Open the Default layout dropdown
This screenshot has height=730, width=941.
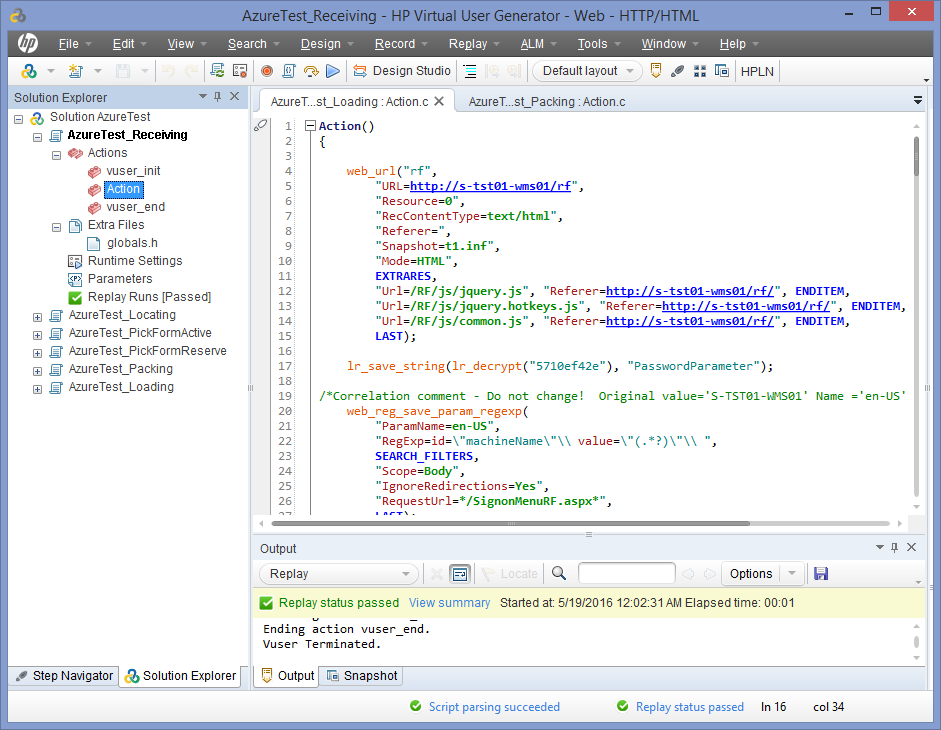pyautogui.click(x=588, y=71)
